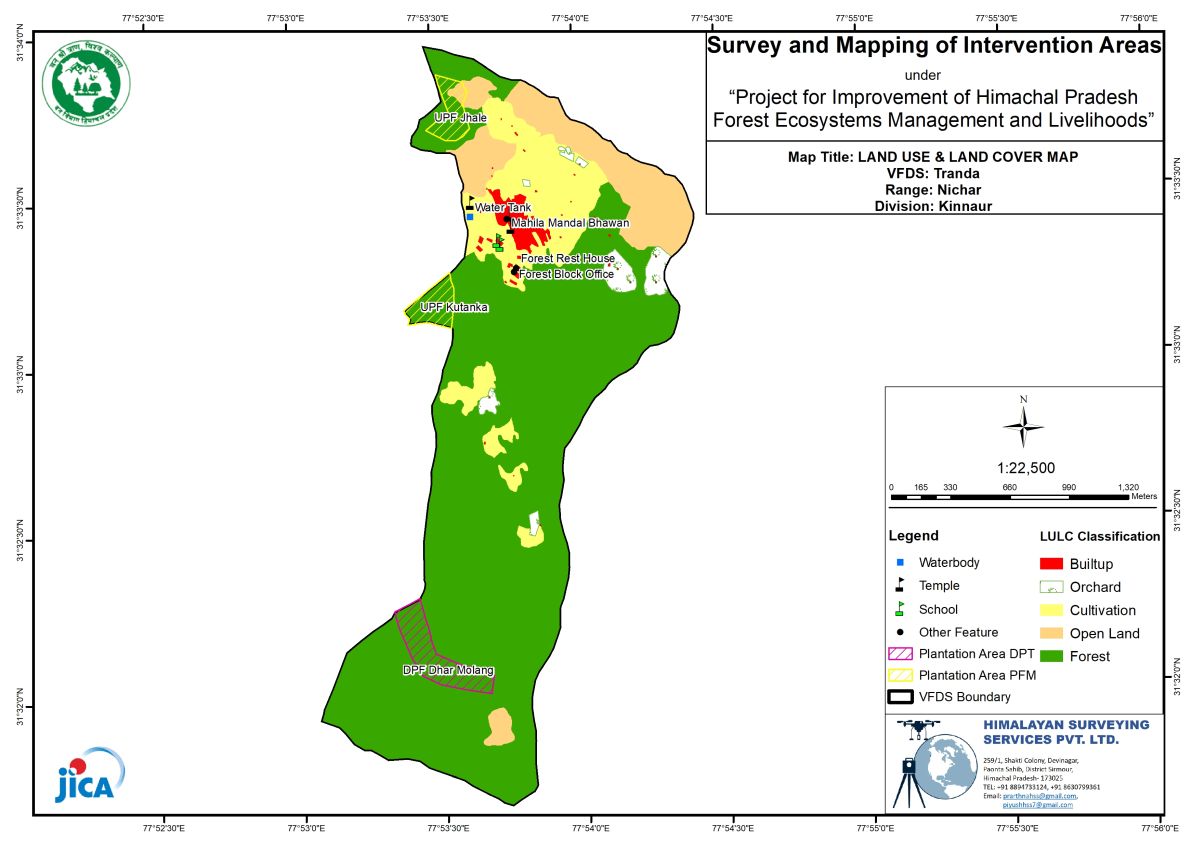
Task: Click the Mahila Mandal Bhawan label
Action: click(x=570, y=222)
